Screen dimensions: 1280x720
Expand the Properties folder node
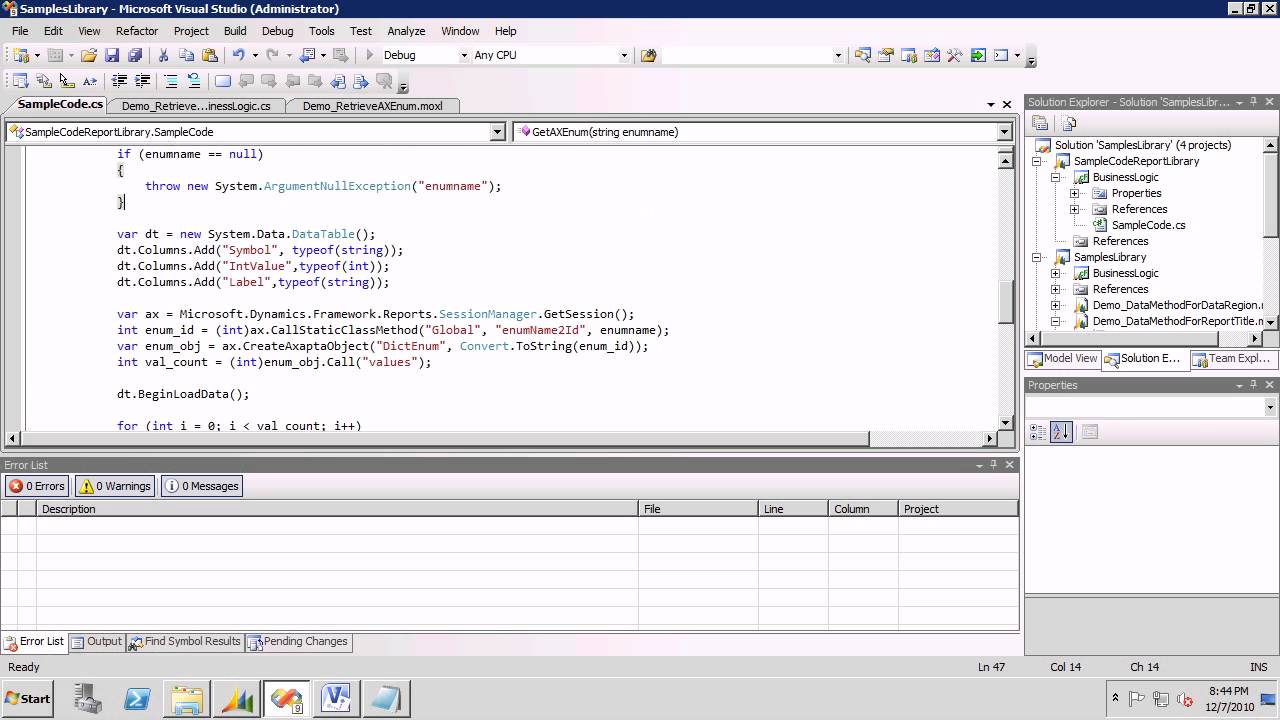[x=1075, y=193]
